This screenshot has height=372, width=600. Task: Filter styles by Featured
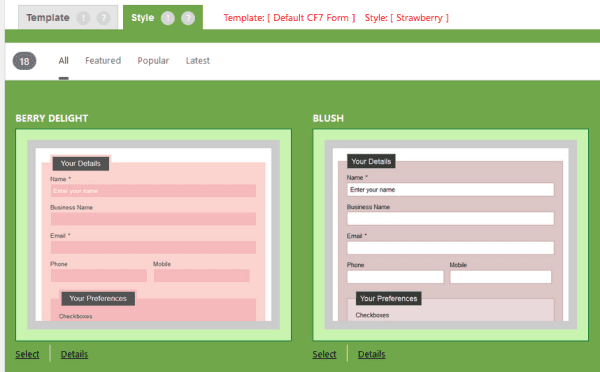103,60
